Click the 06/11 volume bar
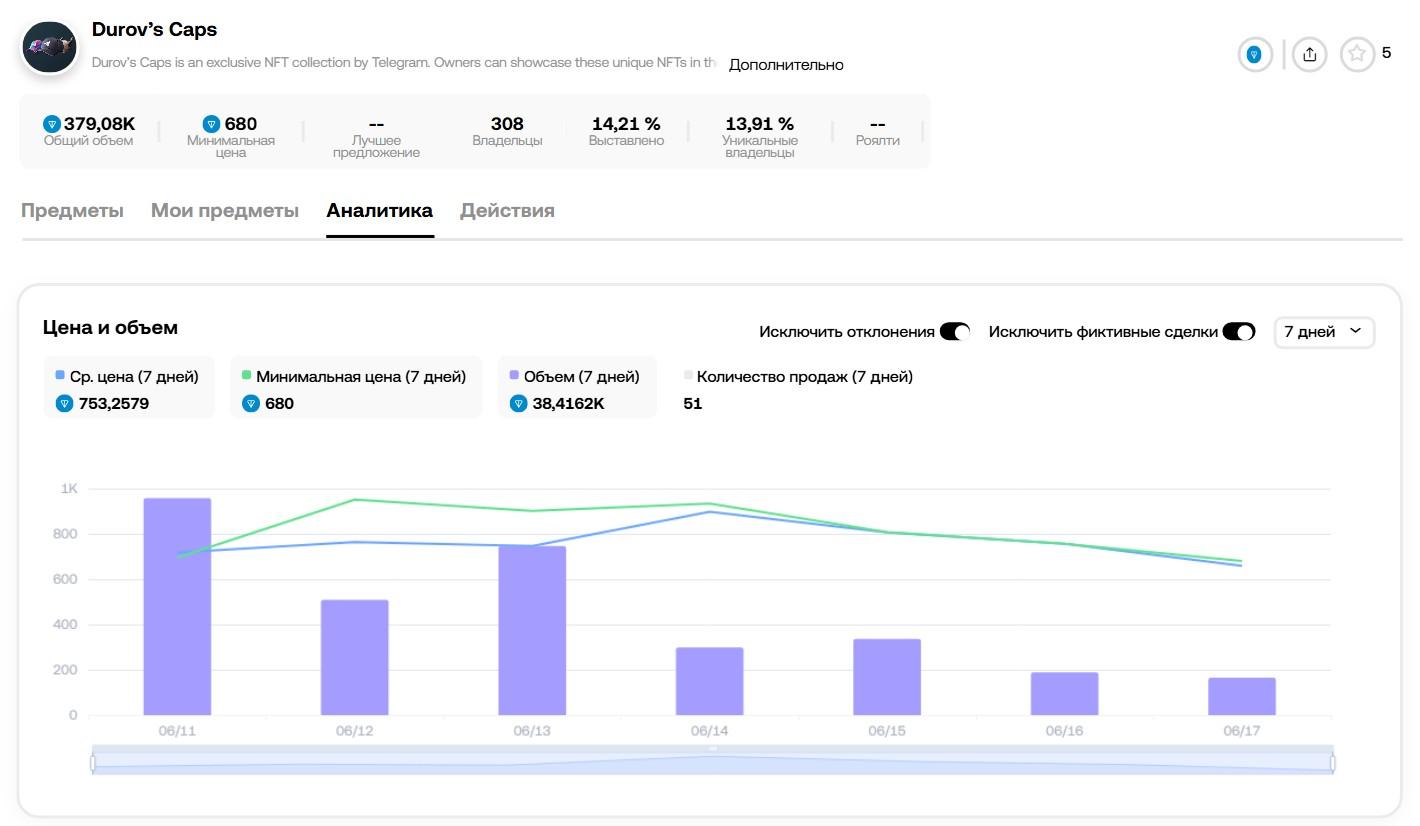The height and width of the screenshot is (826, 1420). 177,606
